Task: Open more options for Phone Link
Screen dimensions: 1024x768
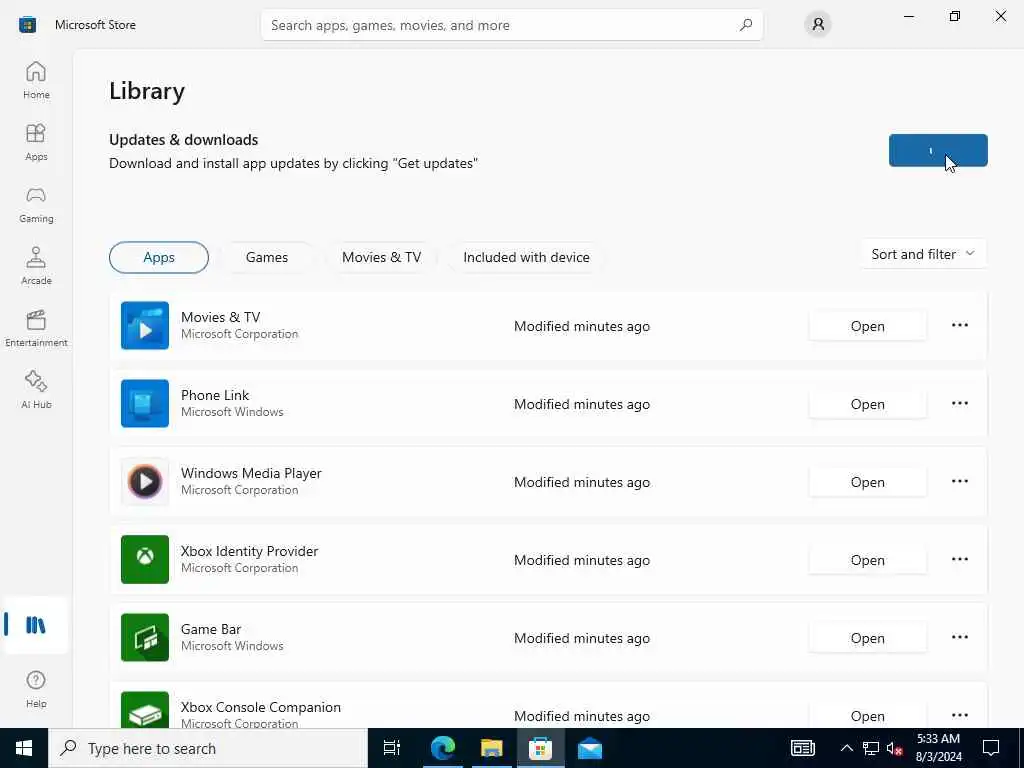Action: click(959, 404)
